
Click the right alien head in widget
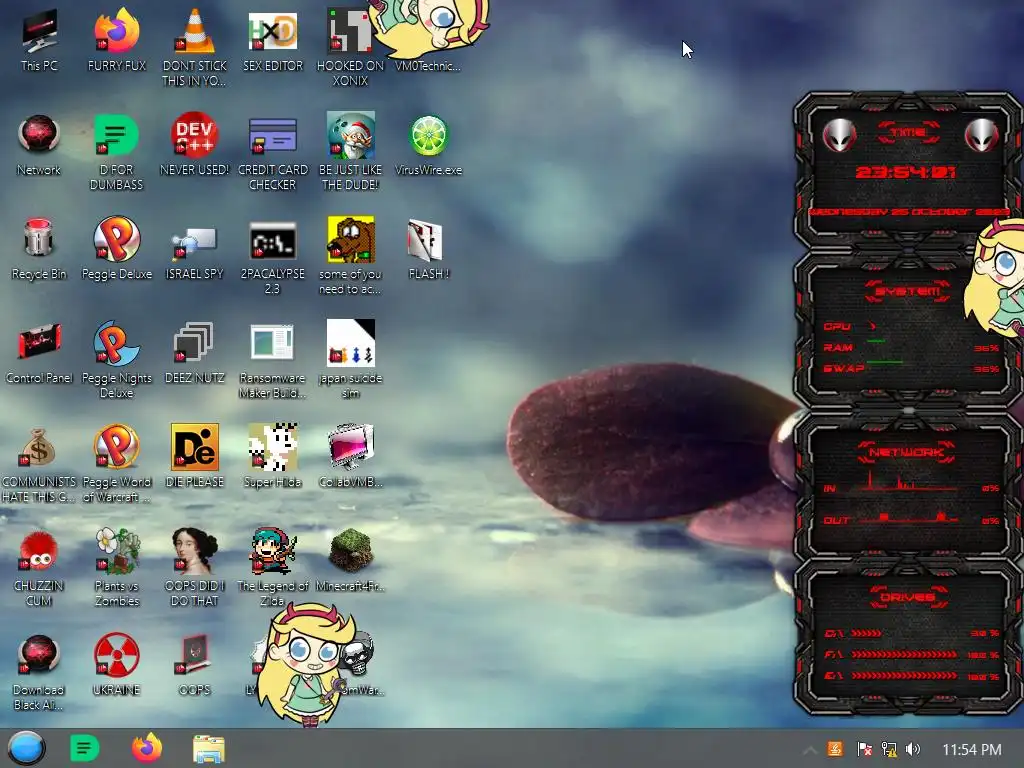[x=981, y=135]
